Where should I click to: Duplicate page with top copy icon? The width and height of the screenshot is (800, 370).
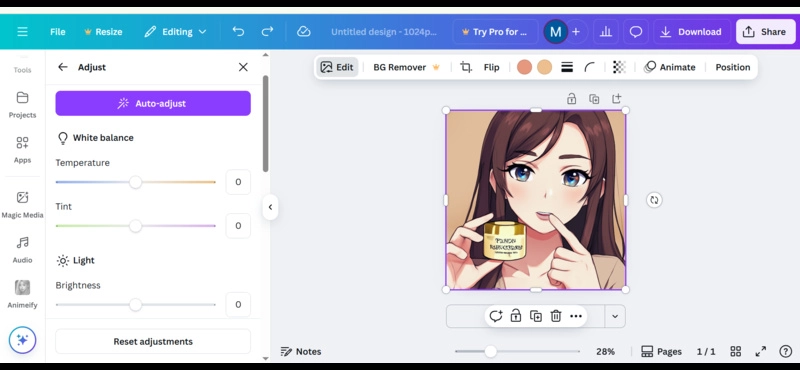[x=594, y=98]
